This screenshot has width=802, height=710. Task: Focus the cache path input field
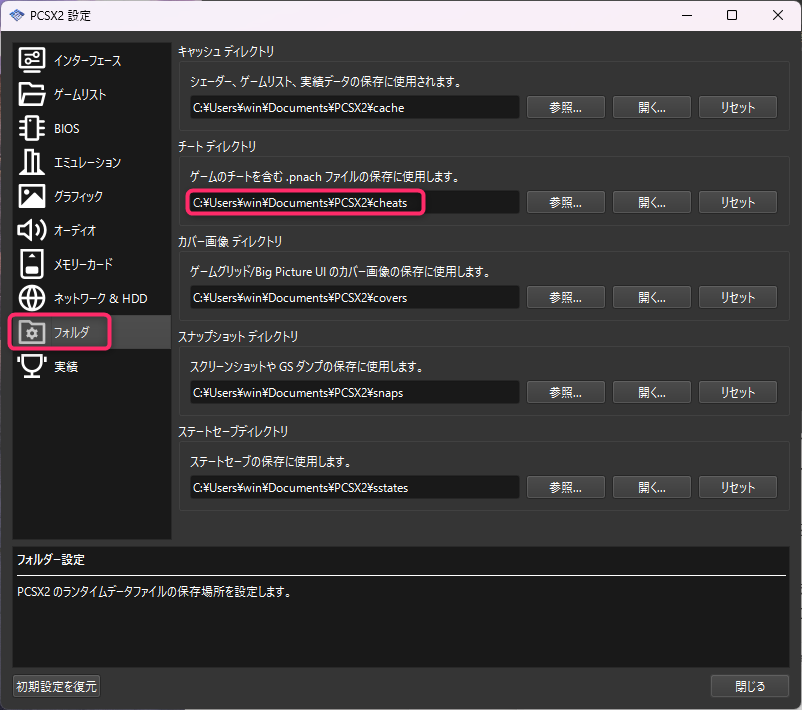coord(354,107)
